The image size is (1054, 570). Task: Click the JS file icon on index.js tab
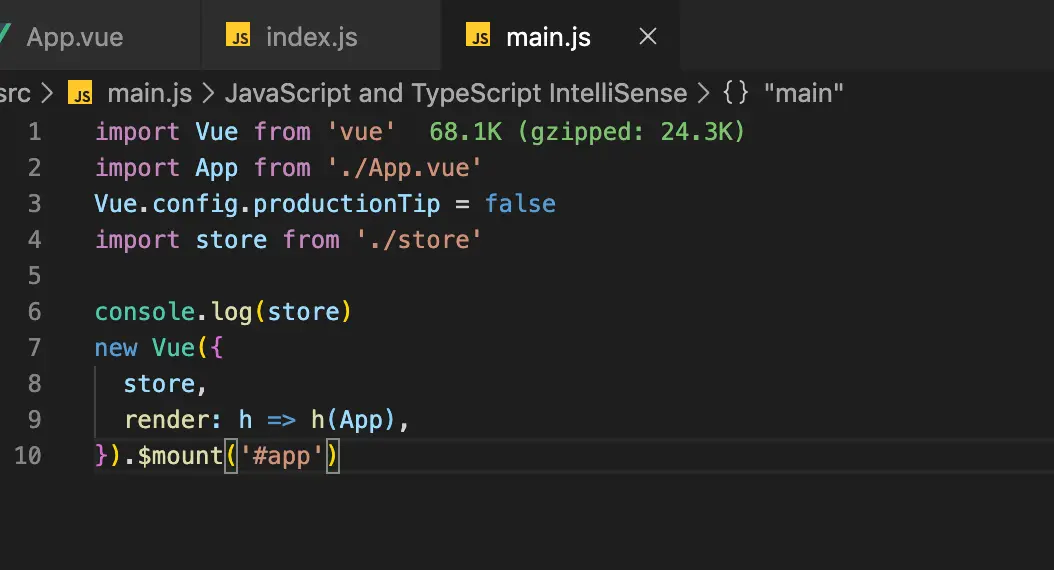tap(238, 37)
